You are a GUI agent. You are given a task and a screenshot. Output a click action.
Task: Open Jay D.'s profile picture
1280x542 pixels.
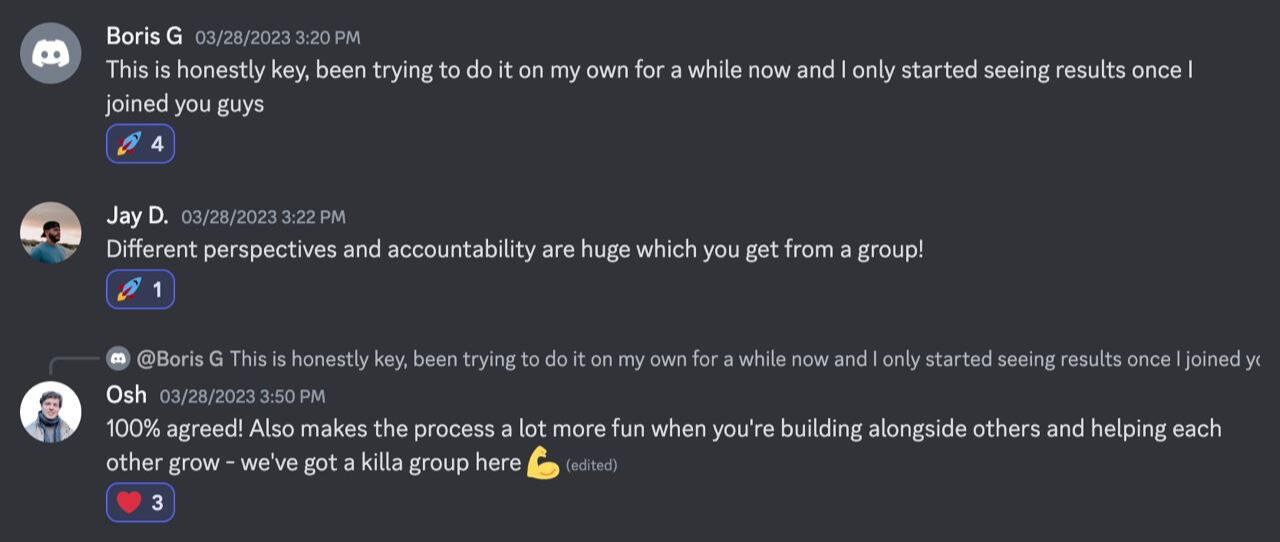point(51,233)
